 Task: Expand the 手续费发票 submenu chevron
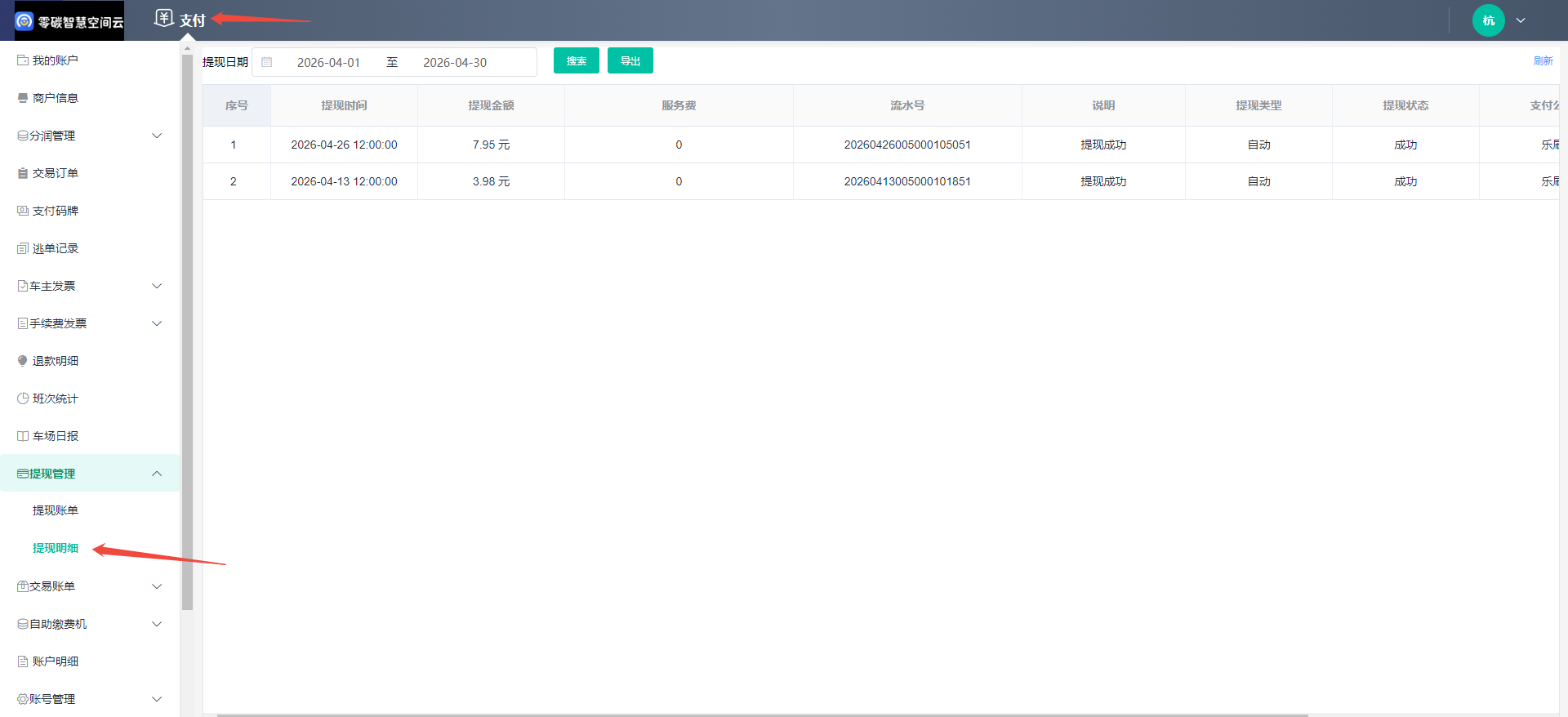click(157, 323)
